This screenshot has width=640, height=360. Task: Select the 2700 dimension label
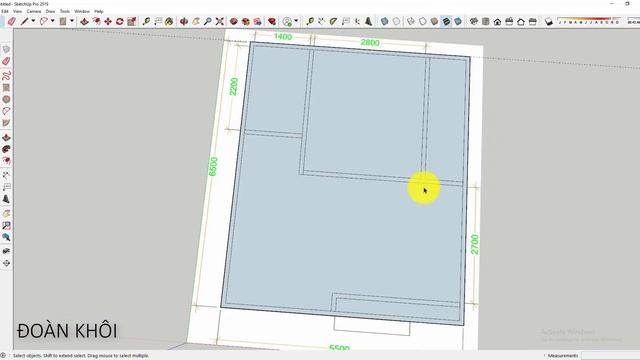(x=475, y=244)
